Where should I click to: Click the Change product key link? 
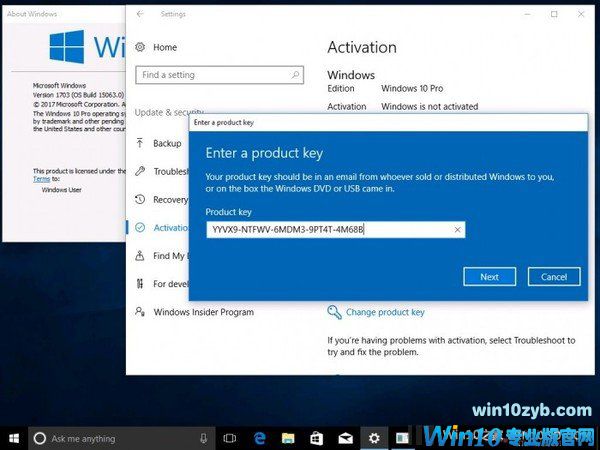click(x=385, y=312)
